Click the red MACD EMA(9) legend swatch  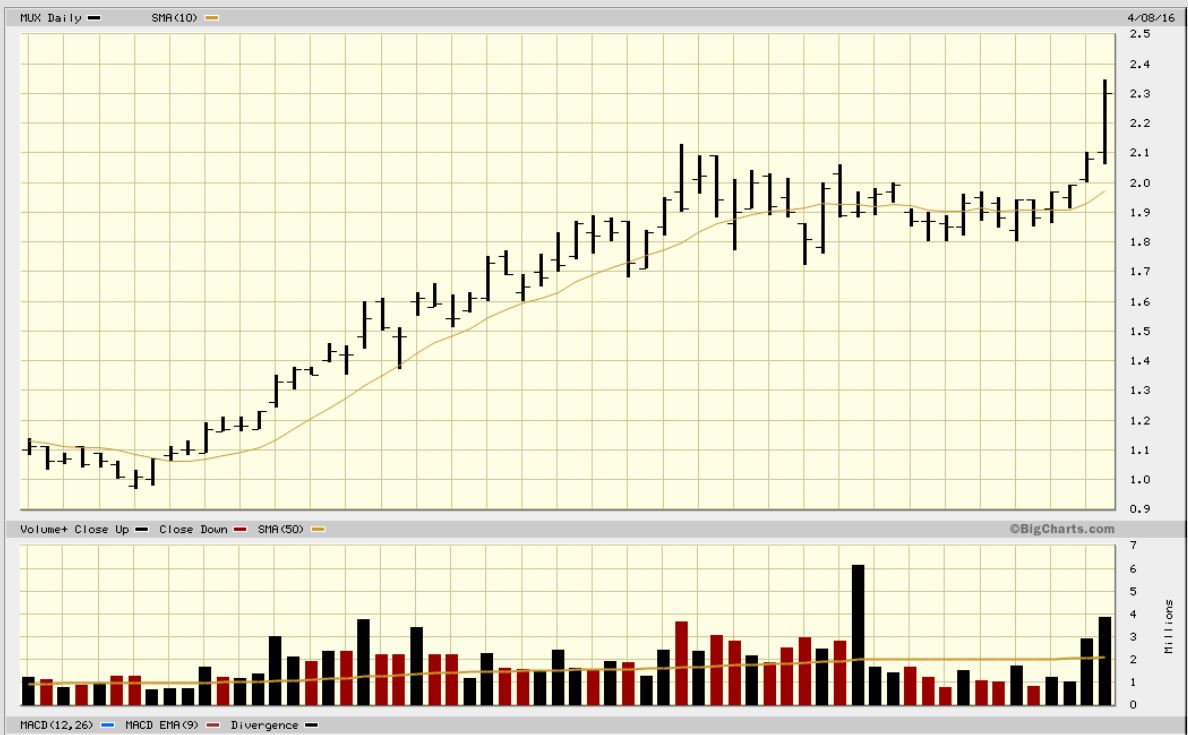tap(214, 726)
